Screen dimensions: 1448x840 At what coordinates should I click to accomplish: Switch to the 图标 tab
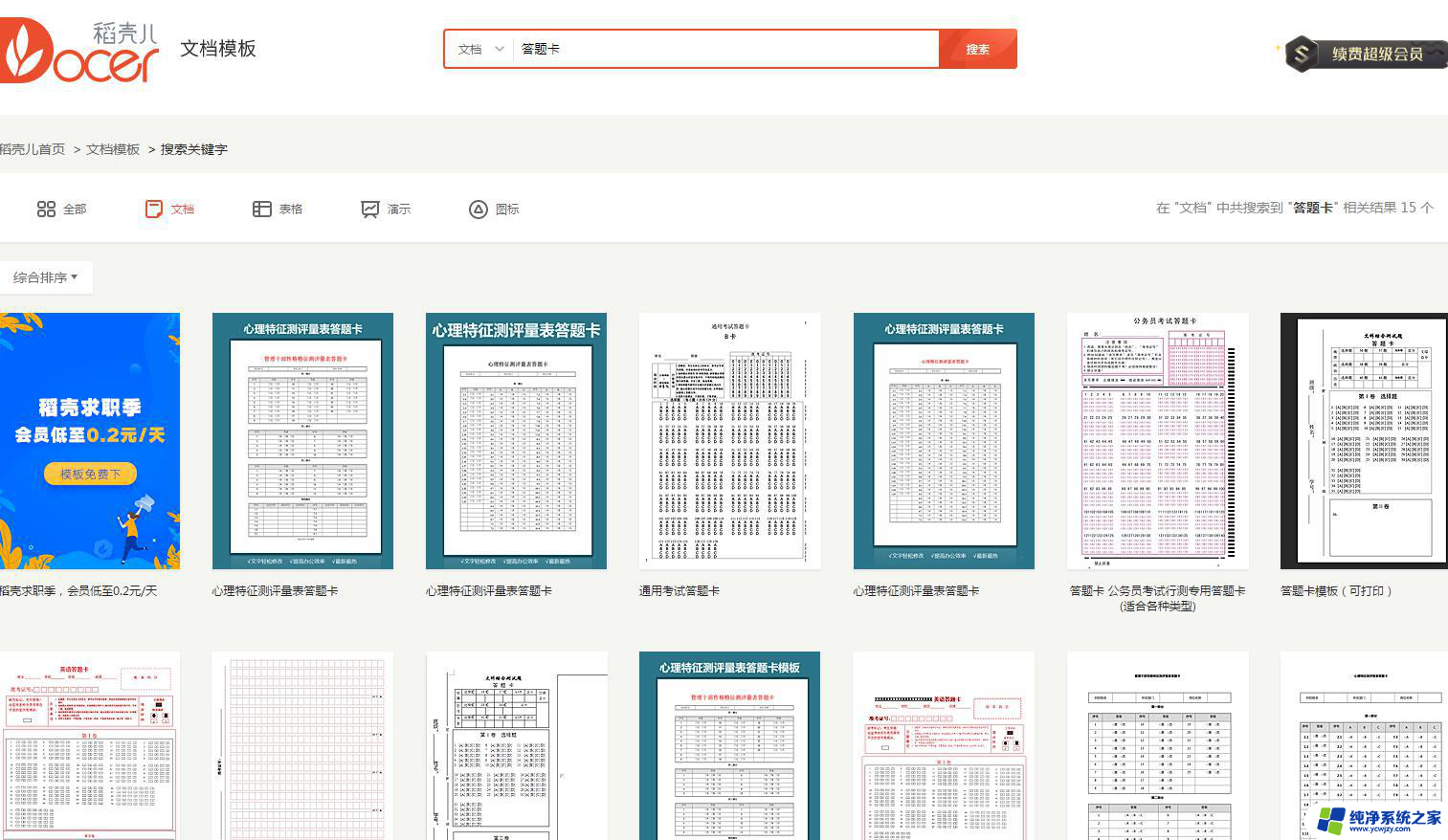click(494, 209)
